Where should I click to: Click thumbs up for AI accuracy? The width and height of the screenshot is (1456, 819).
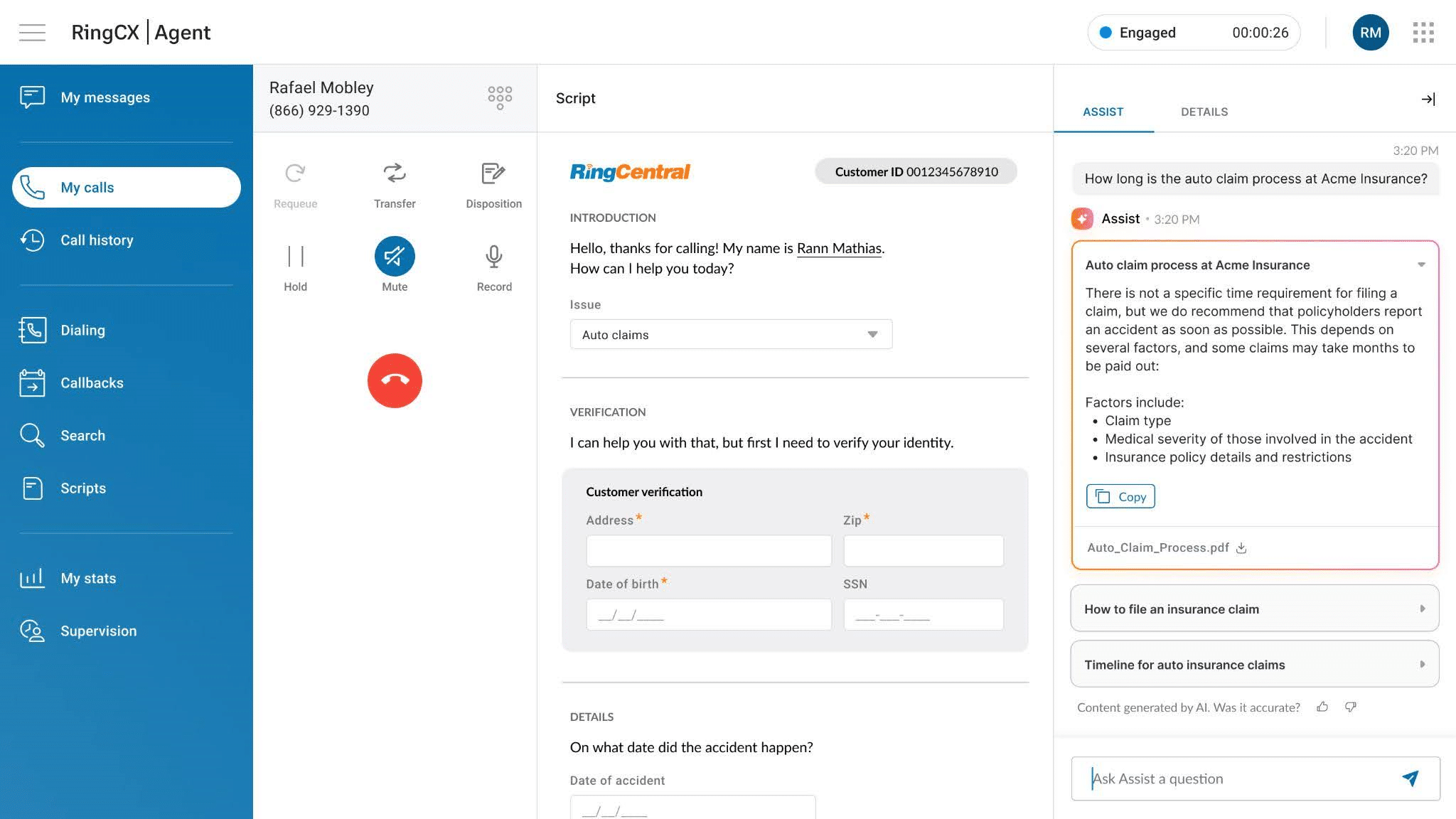1322,707
